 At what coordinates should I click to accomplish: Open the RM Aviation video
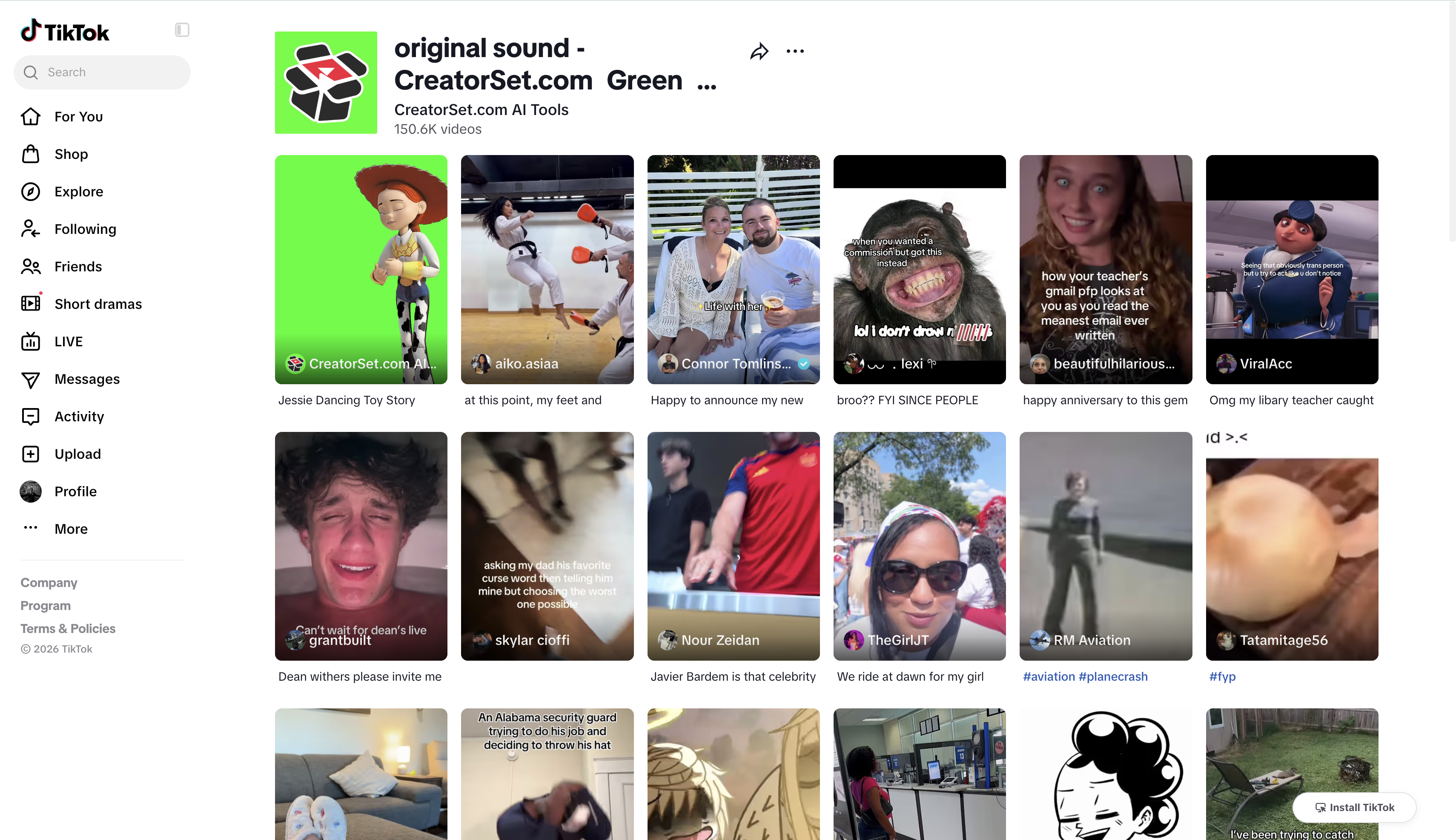pyautogui.click(x=1106, y=547)
